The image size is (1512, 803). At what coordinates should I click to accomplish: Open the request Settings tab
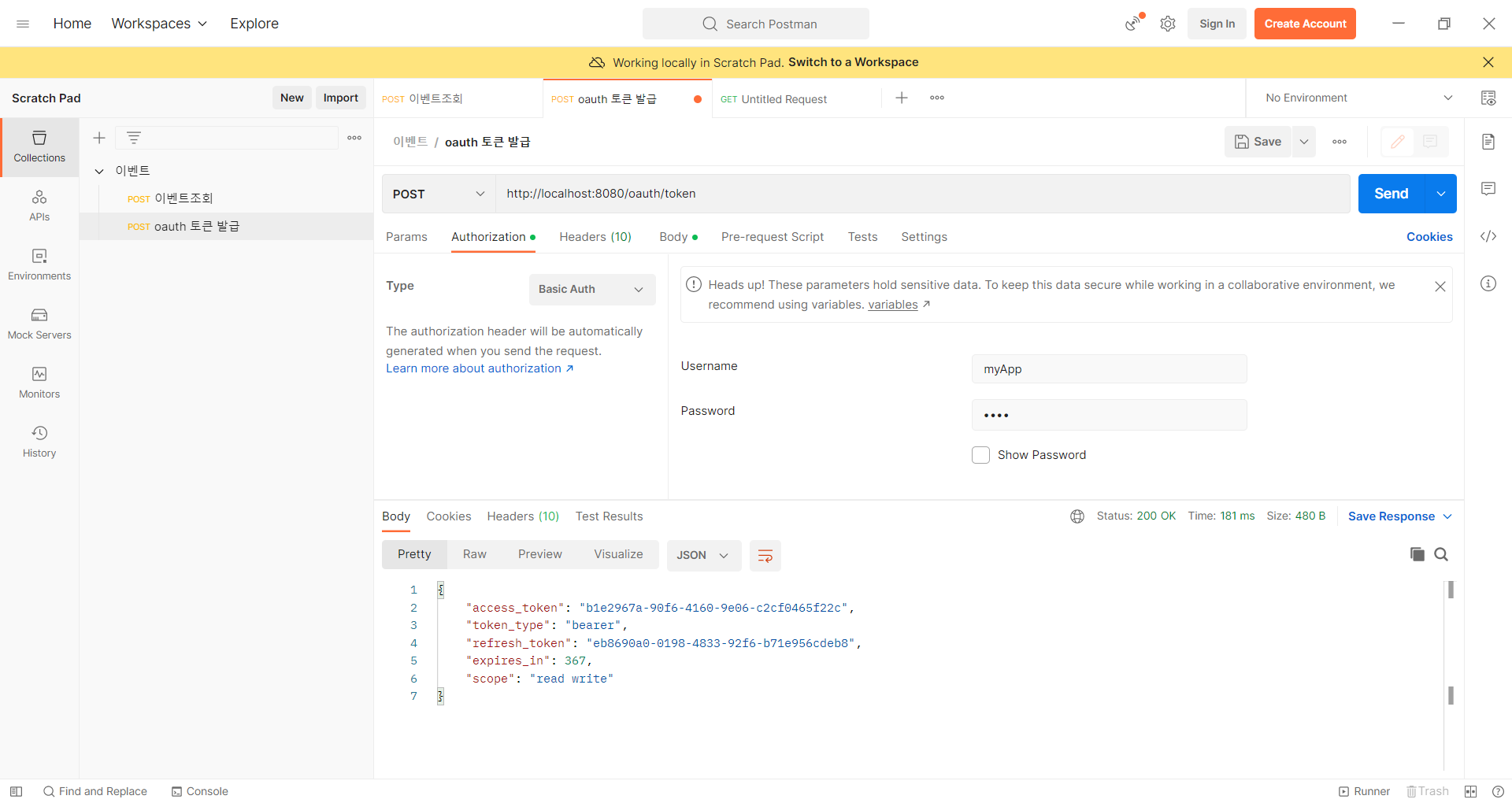924,237
